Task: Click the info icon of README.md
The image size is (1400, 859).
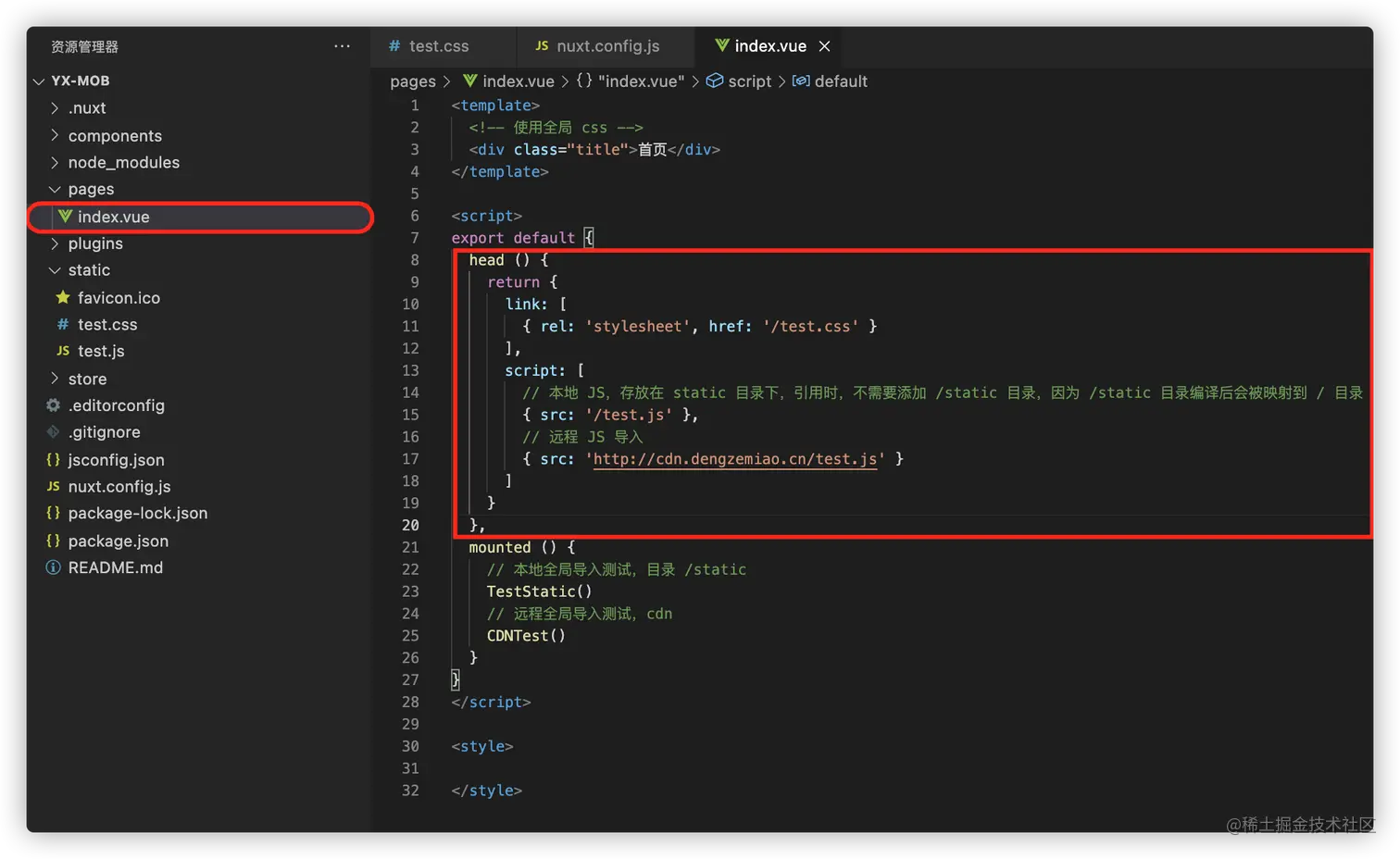Action: pyautogui.click(x=53, y=567)
